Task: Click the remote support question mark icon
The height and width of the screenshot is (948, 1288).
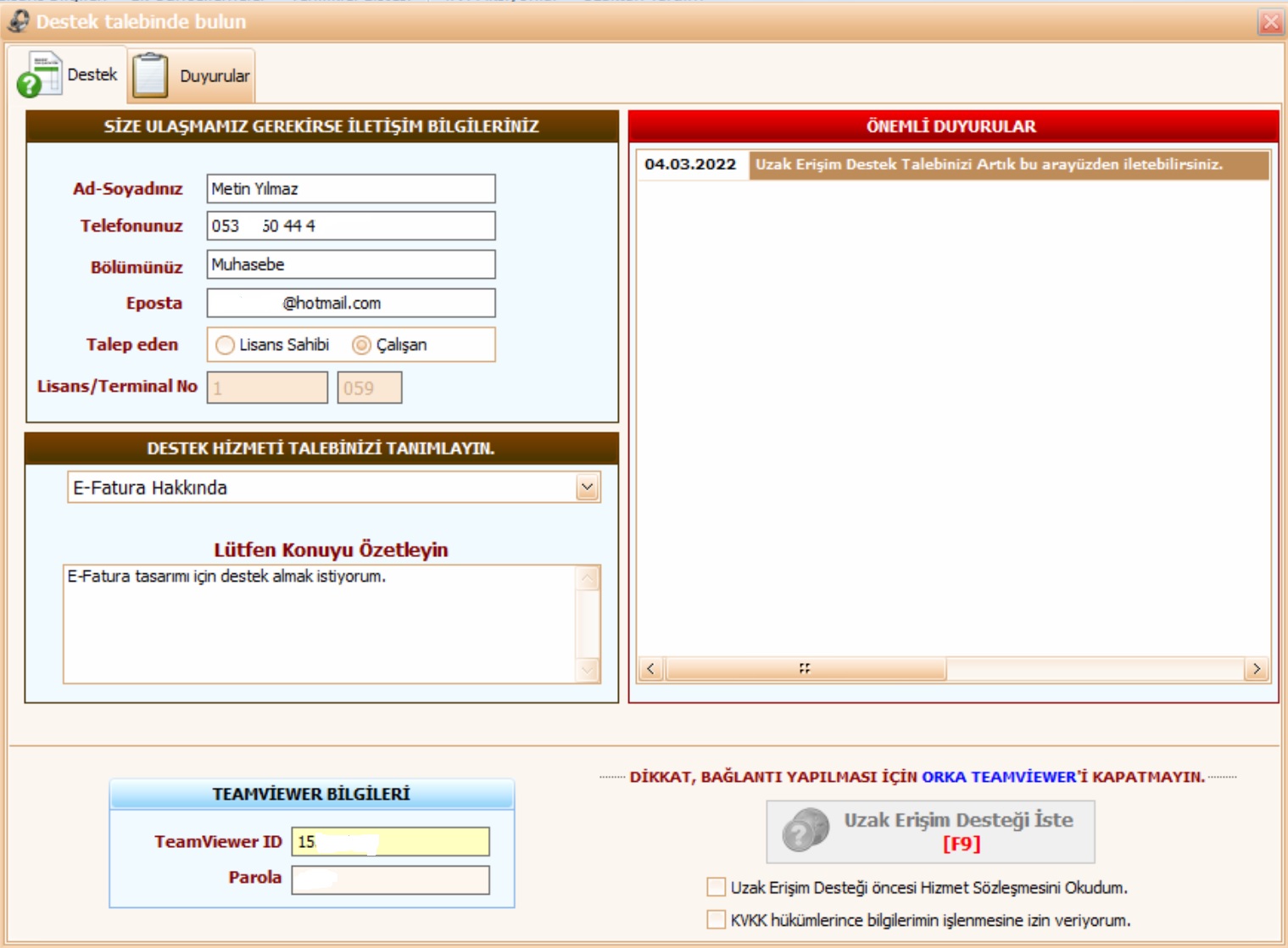Action: pyautogui.click(x=805, y=830)
